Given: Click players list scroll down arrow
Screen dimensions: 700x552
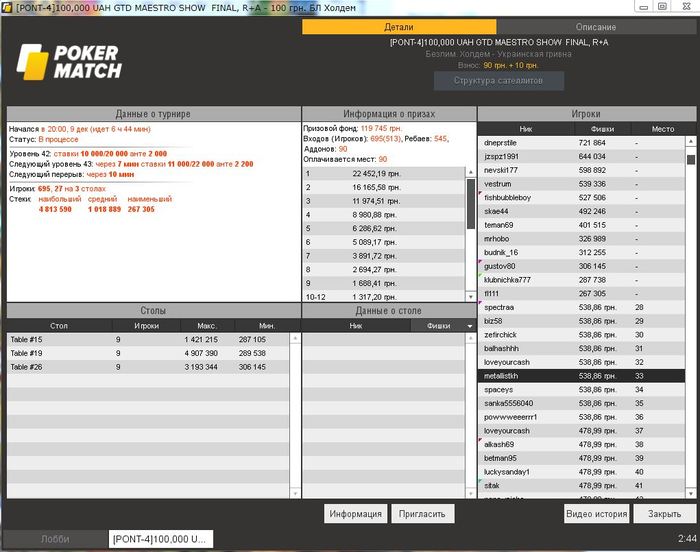Looking at the screenshot, I should tap(691, 493).
